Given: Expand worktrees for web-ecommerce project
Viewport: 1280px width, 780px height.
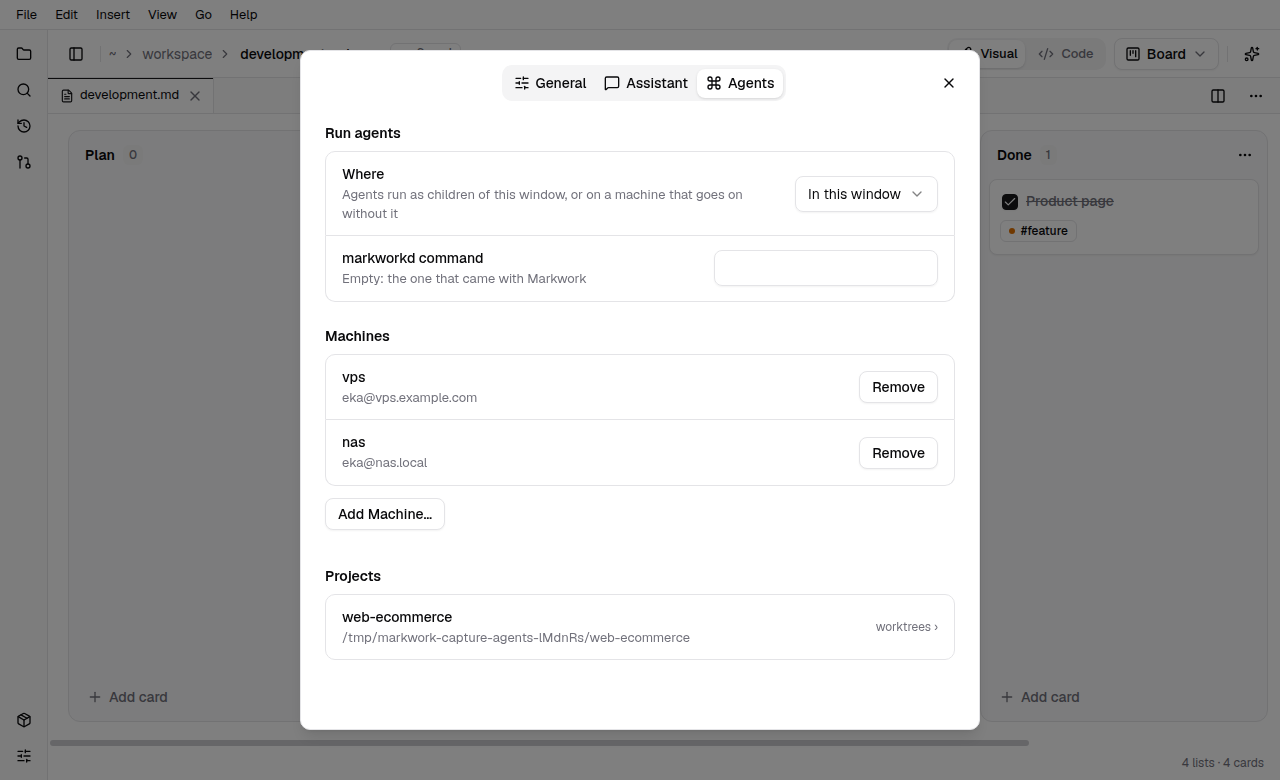Looking at the screenshot, I should pos(907,627).
